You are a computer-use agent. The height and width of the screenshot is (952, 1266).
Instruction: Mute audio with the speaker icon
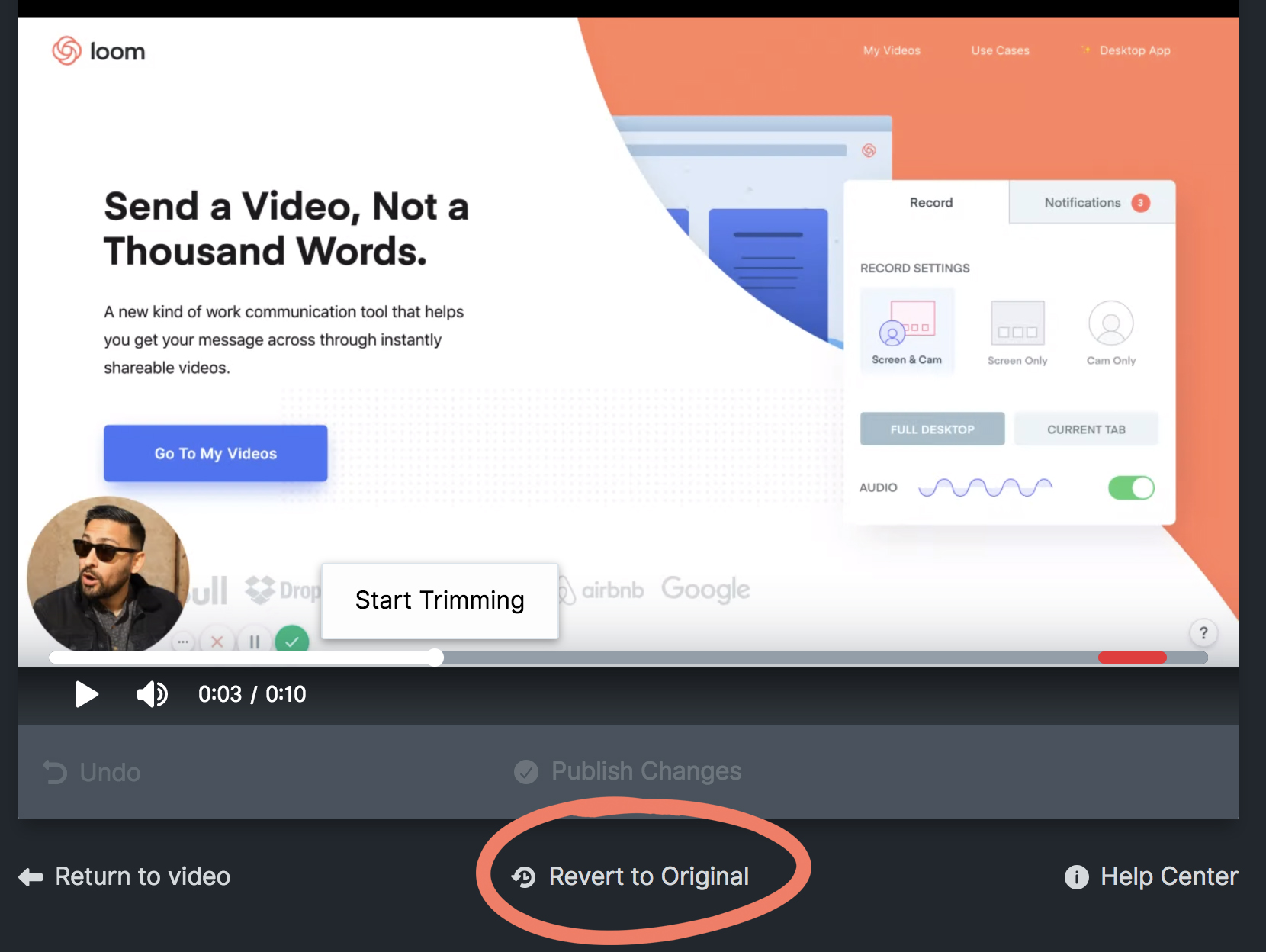pyautogui.click(x=152, y=694)
